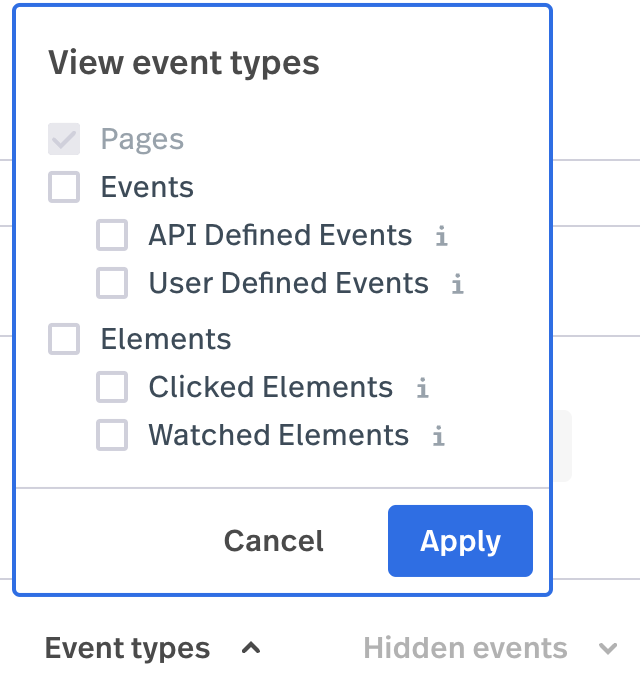Check the Clicked Elements box
This screenshot has height=682, width=640.
(112, 387)
